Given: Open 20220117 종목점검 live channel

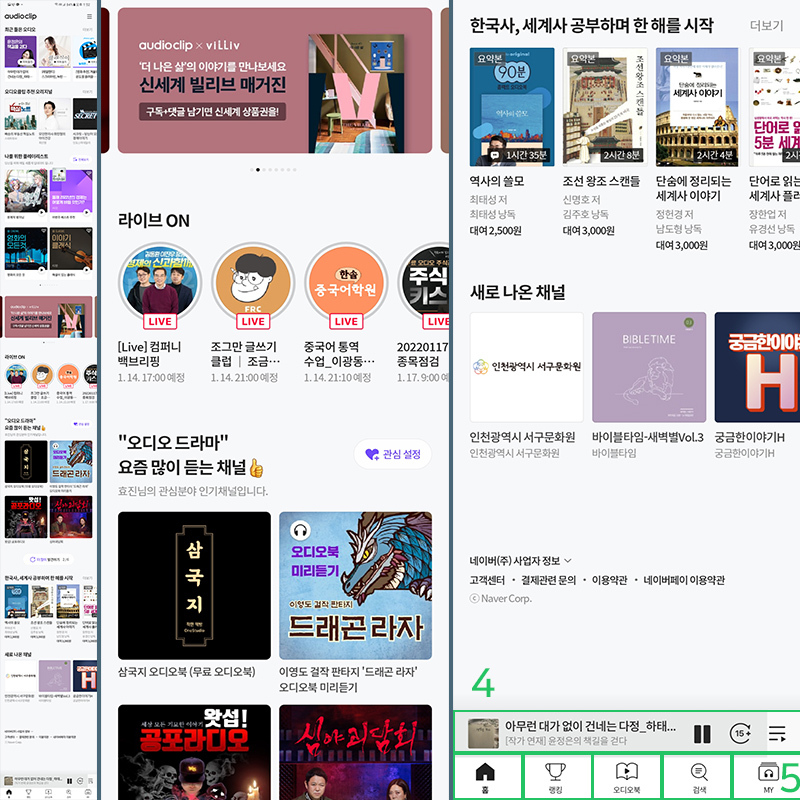Looking at the screenshot, I should click(423, 282).
